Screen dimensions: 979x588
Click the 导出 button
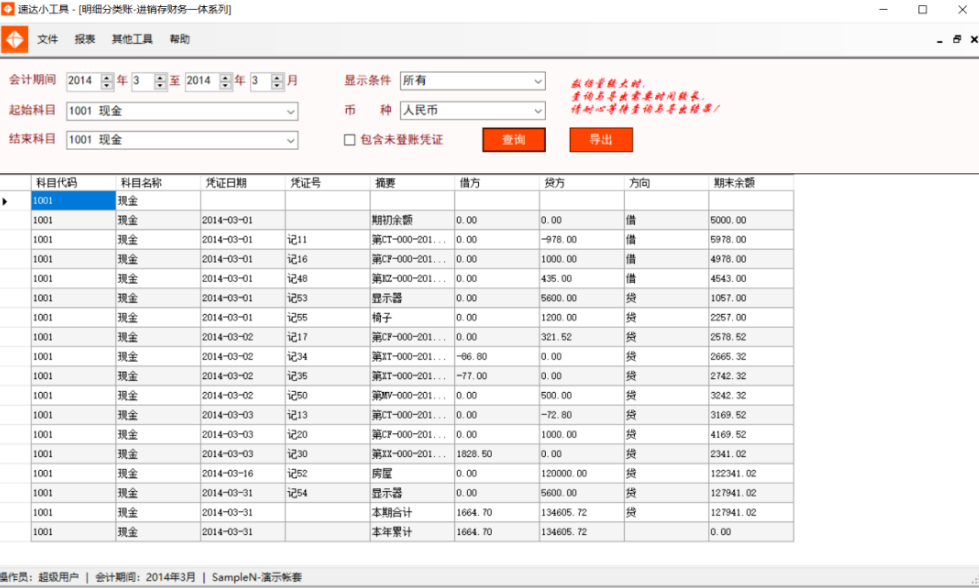[601, 140]
